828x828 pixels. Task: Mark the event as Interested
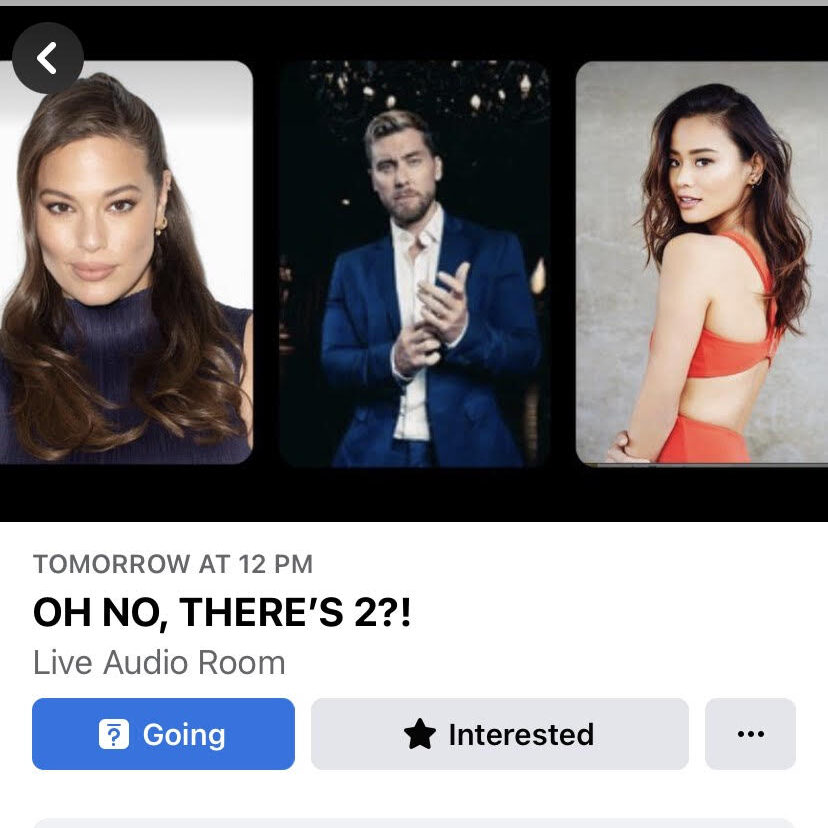click(x=500, y=734)
